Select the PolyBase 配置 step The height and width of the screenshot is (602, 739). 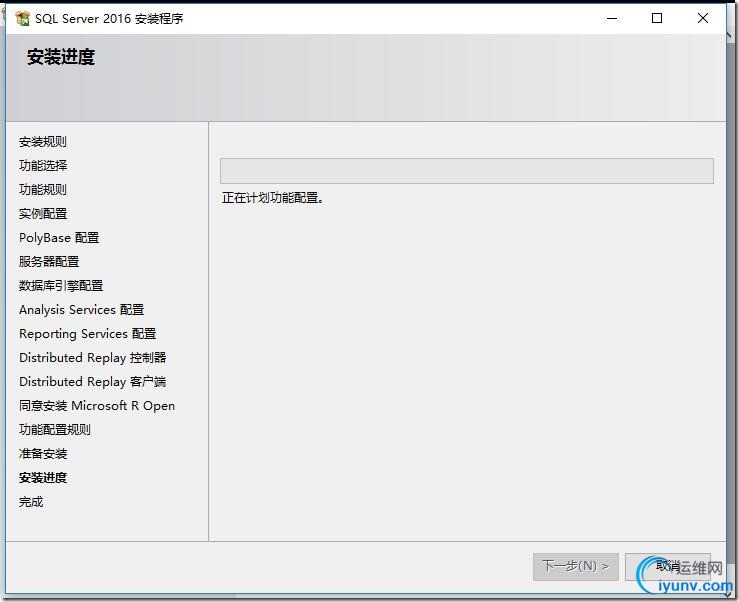pyautogui.click(x=59, y=238)
